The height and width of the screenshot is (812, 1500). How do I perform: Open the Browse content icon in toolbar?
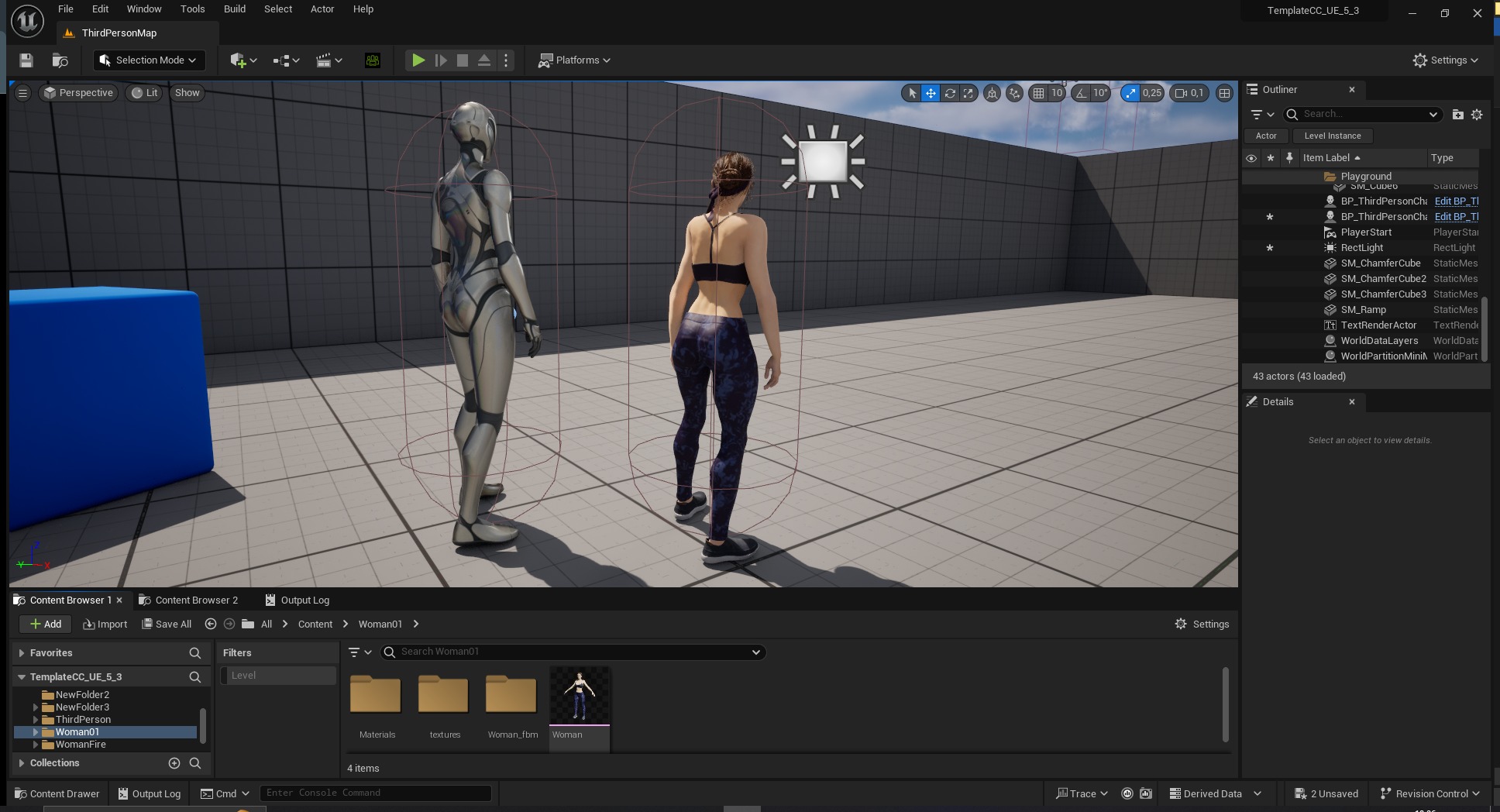point(60,60)
